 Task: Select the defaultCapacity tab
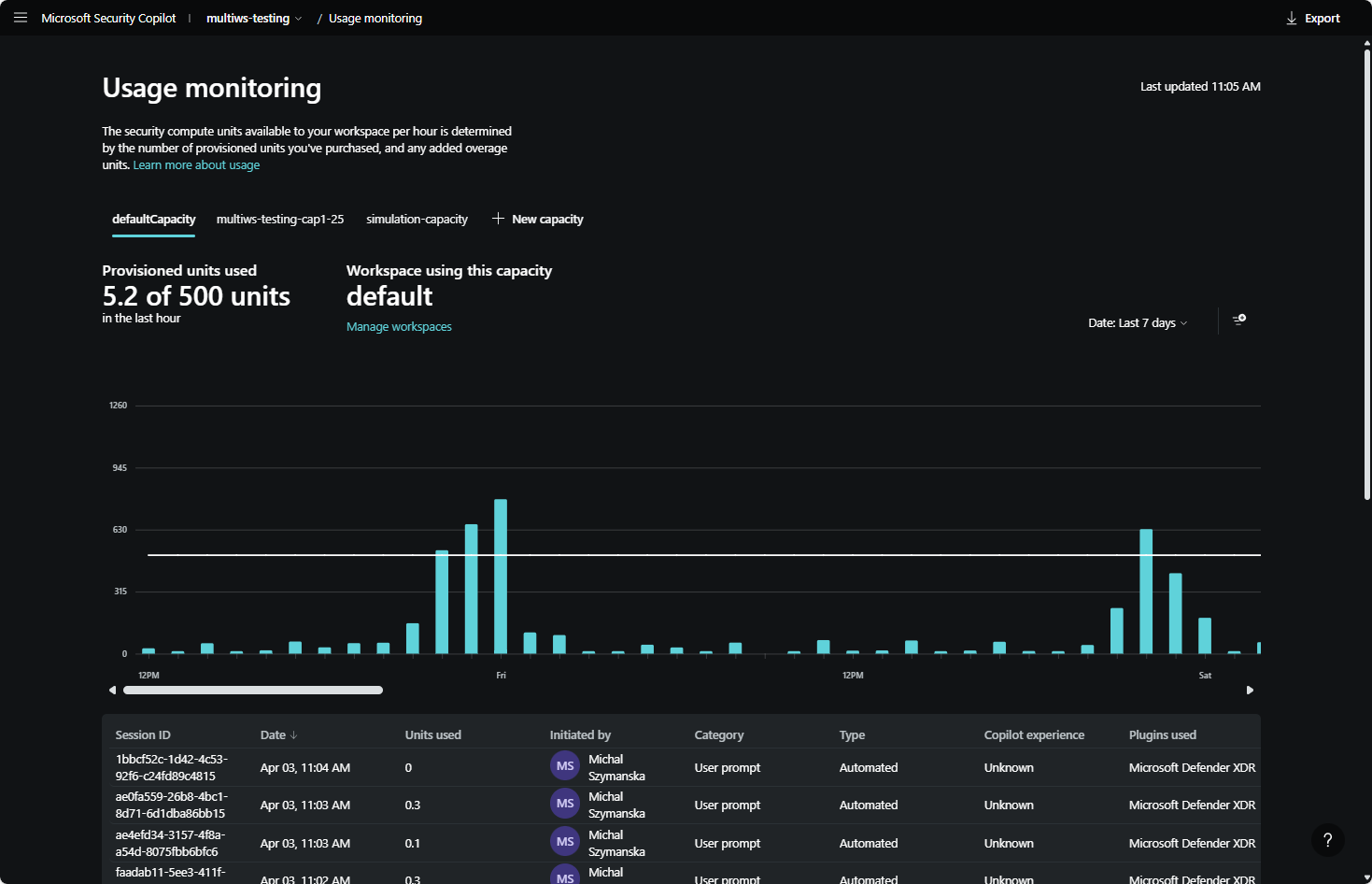154,220
